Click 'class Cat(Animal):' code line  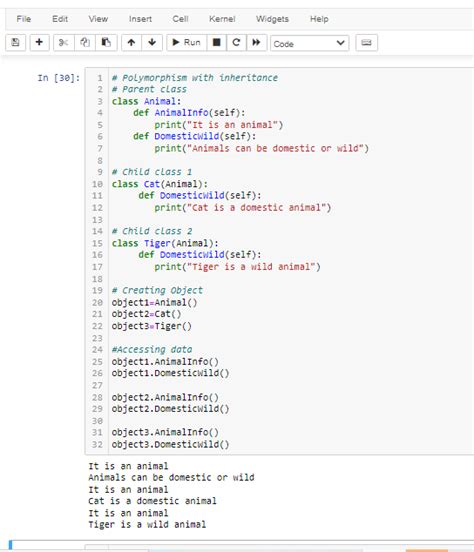pos(160,184)
